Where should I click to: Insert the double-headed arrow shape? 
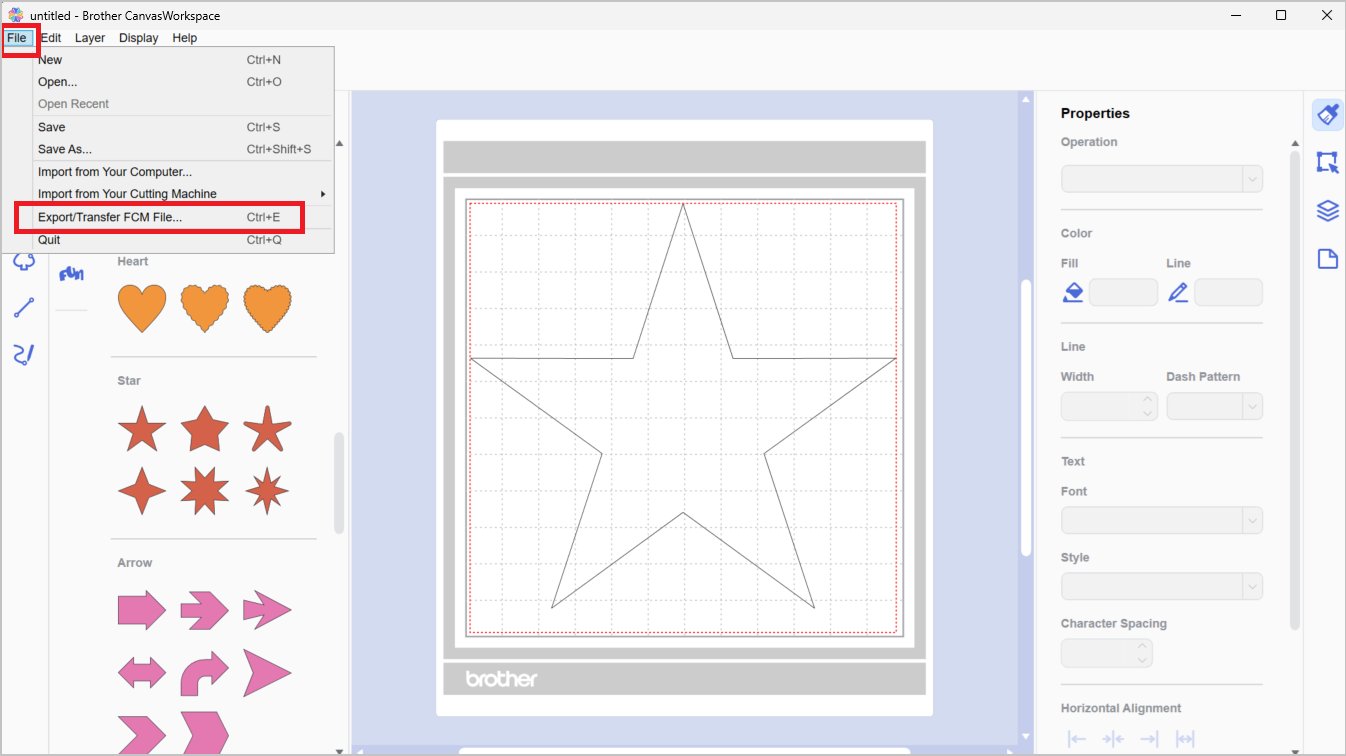click(x=142, y=672)
